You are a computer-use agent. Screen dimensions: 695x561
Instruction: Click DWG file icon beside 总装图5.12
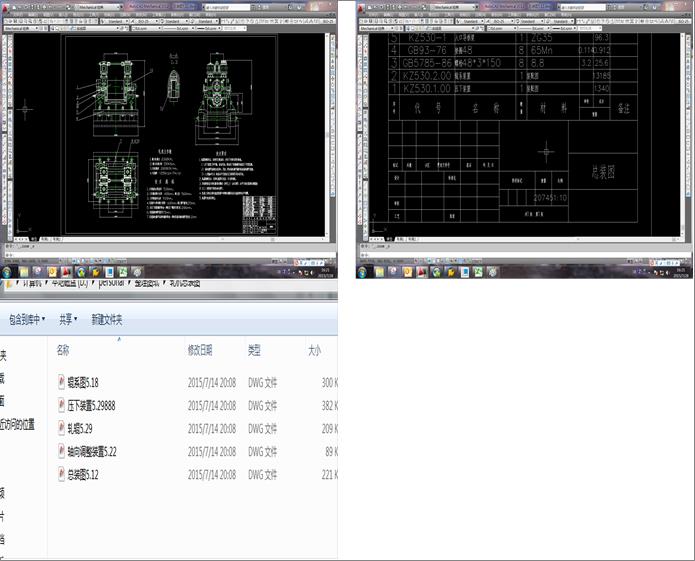[61, 475]
